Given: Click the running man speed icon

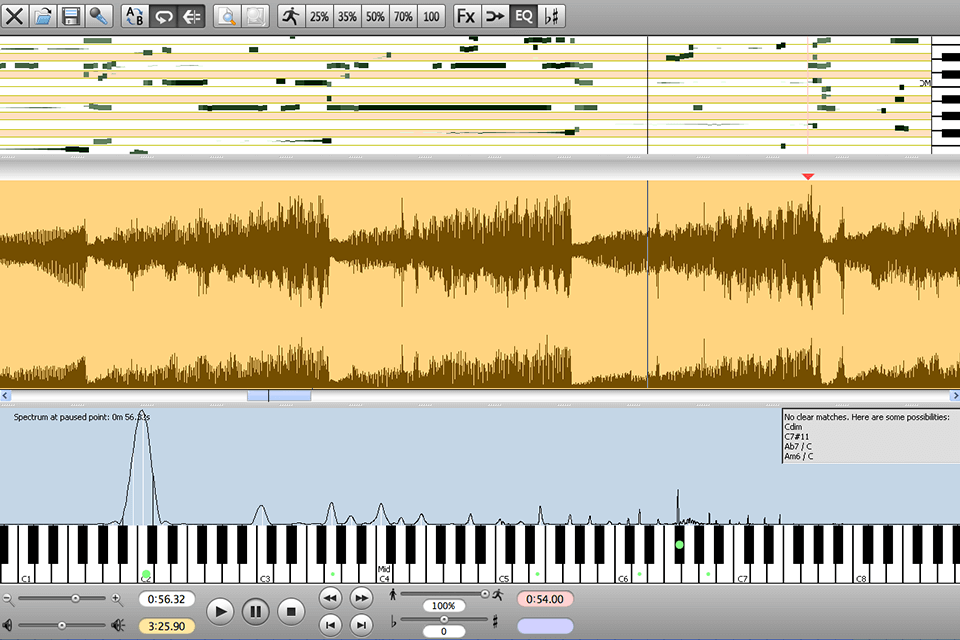Looking at the screenshot, I should coord(290,16).
